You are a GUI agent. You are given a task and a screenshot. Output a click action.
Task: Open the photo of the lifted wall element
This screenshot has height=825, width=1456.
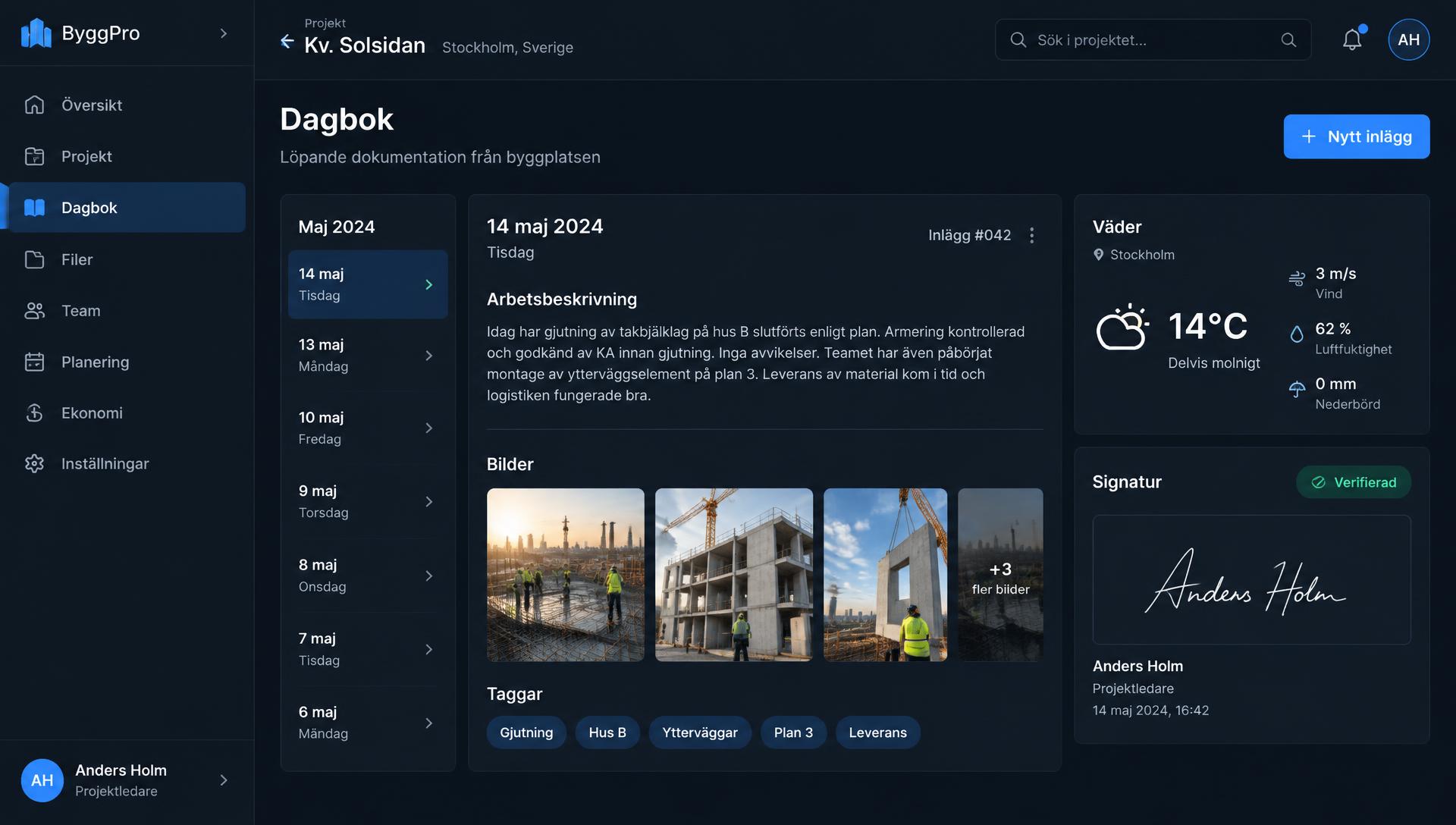886,575
